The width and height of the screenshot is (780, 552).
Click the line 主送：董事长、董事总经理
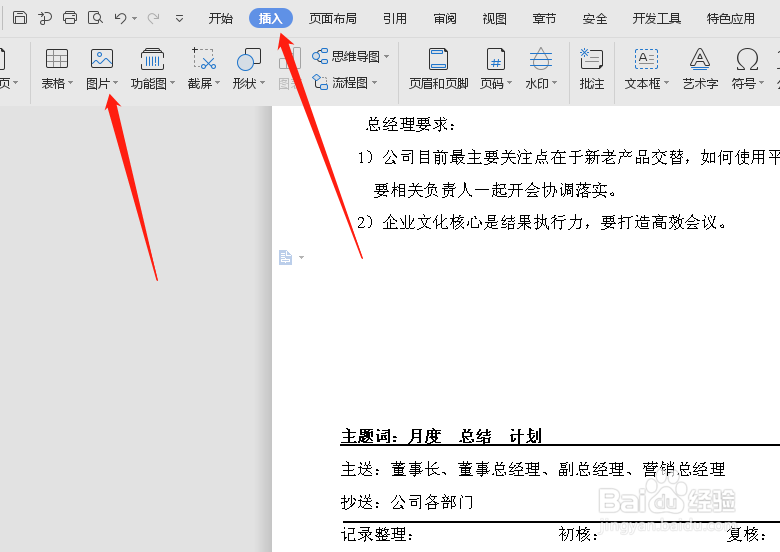533,469
